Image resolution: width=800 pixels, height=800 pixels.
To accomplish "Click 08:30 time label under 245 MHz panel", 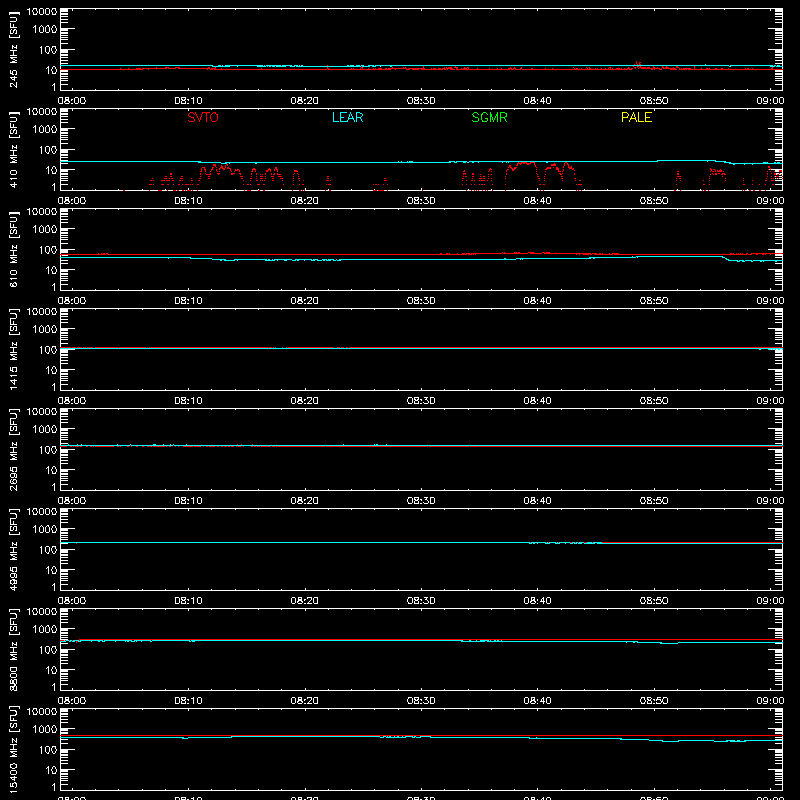I will tap(421, 101).
